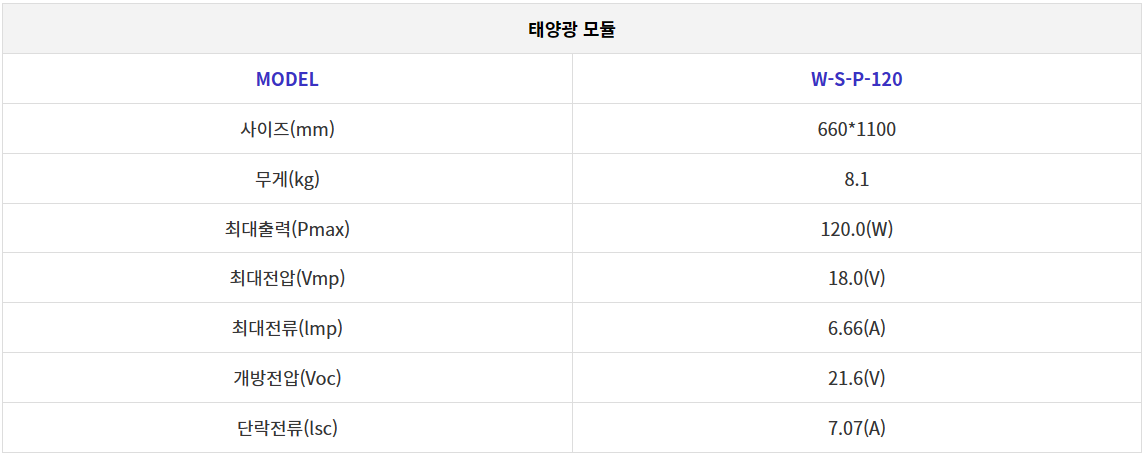Screen dimensions: 1144x456
Task: Click the 660*1100 size value
Action: pyautogui.click(x=857, y=129)
